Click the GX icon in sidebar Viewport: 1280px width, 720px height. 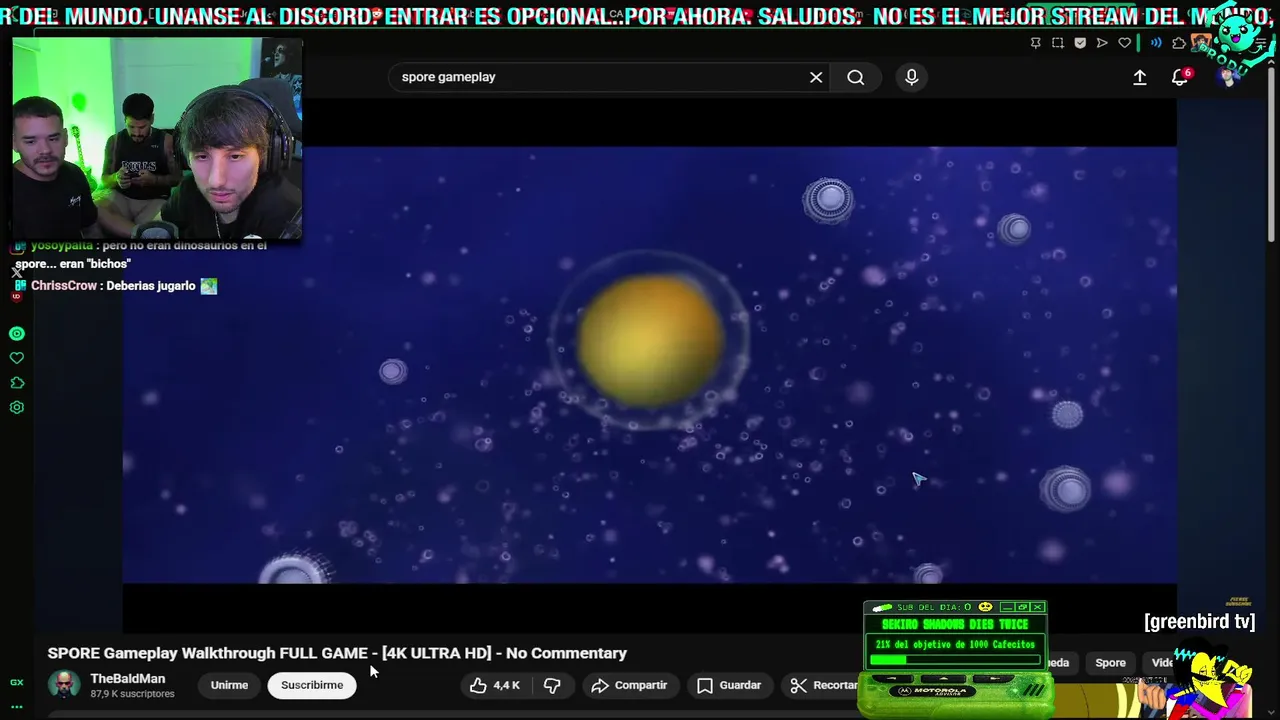16,682
